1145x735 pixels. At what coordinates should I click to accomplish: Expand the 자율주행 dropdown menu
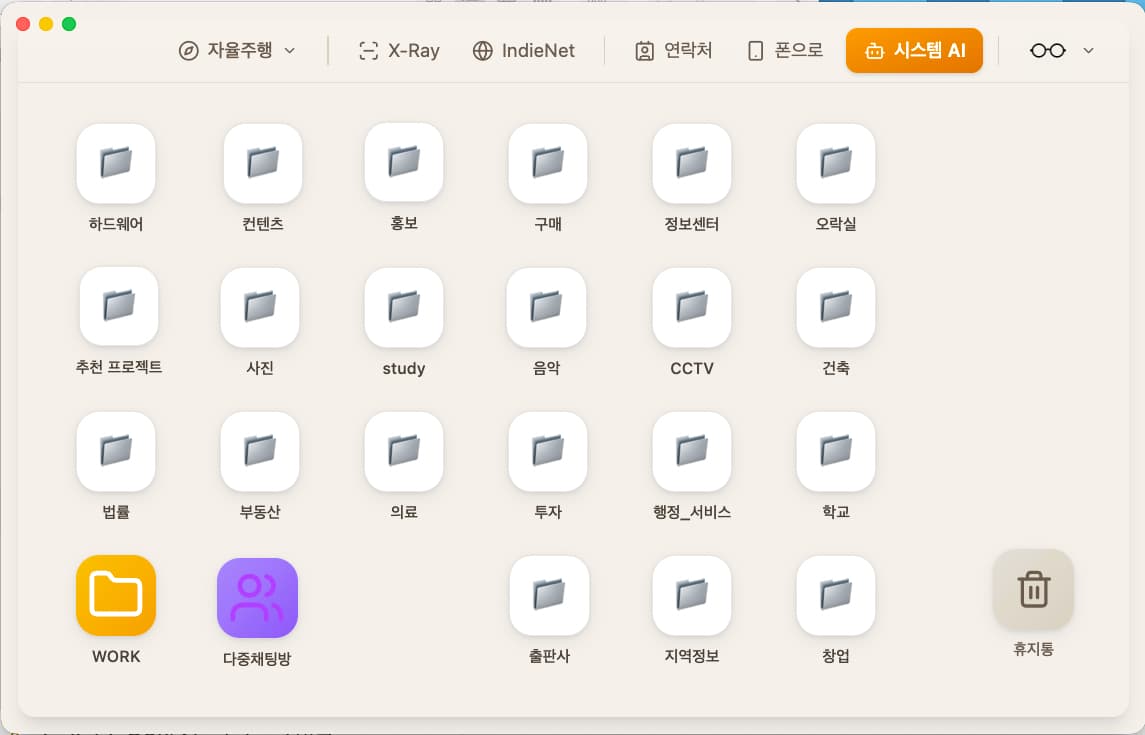click(x=237, y=50)
